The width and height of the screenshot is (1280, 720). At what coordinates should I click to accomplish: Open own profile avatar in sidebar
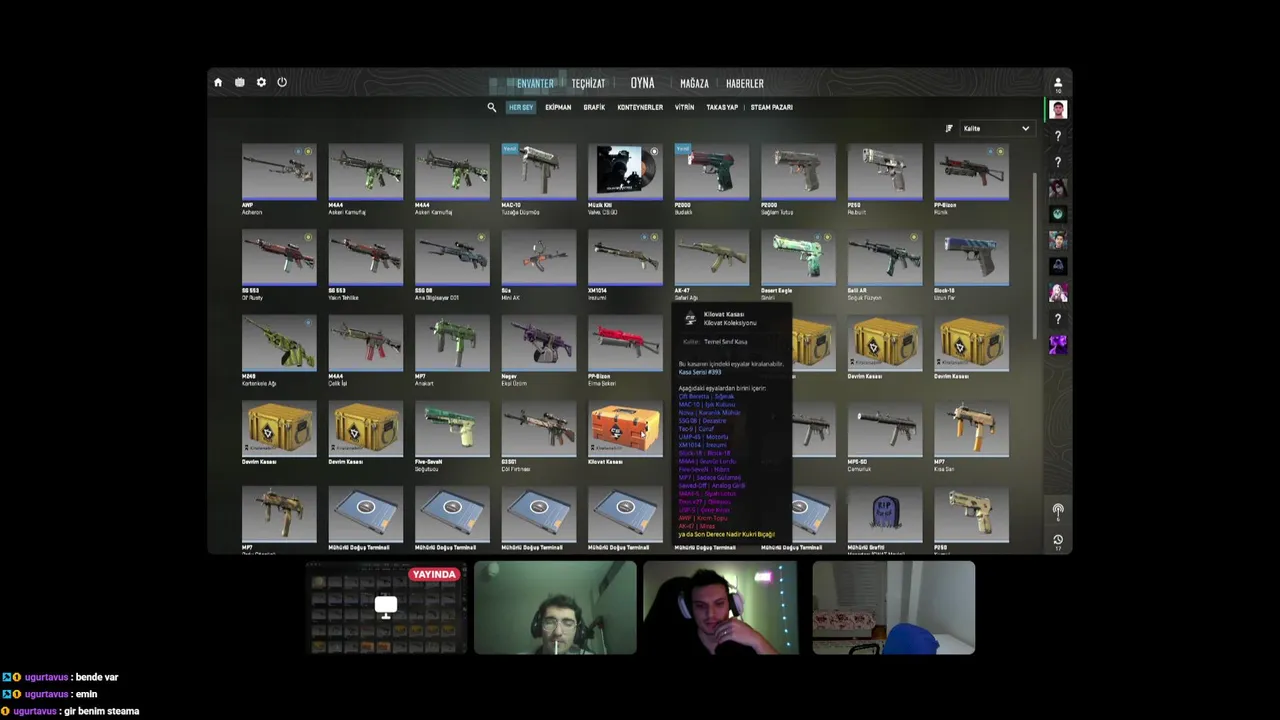[x=1058, y=110]
